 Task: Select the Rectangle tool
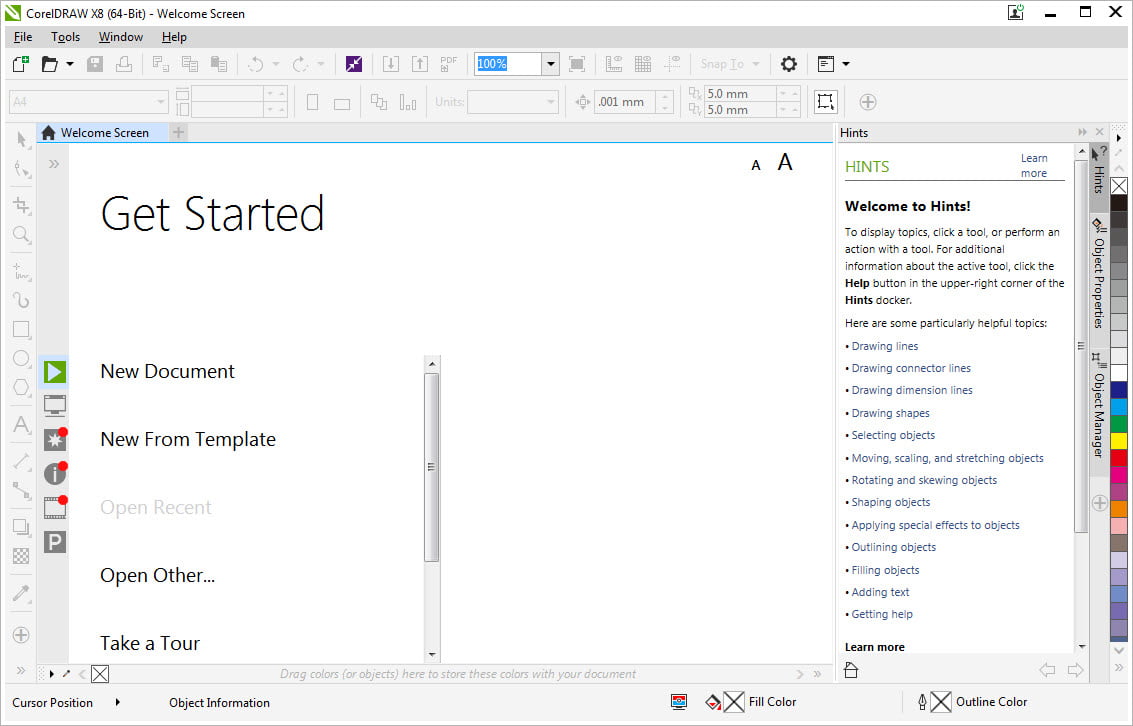click(x=22, y=329)
